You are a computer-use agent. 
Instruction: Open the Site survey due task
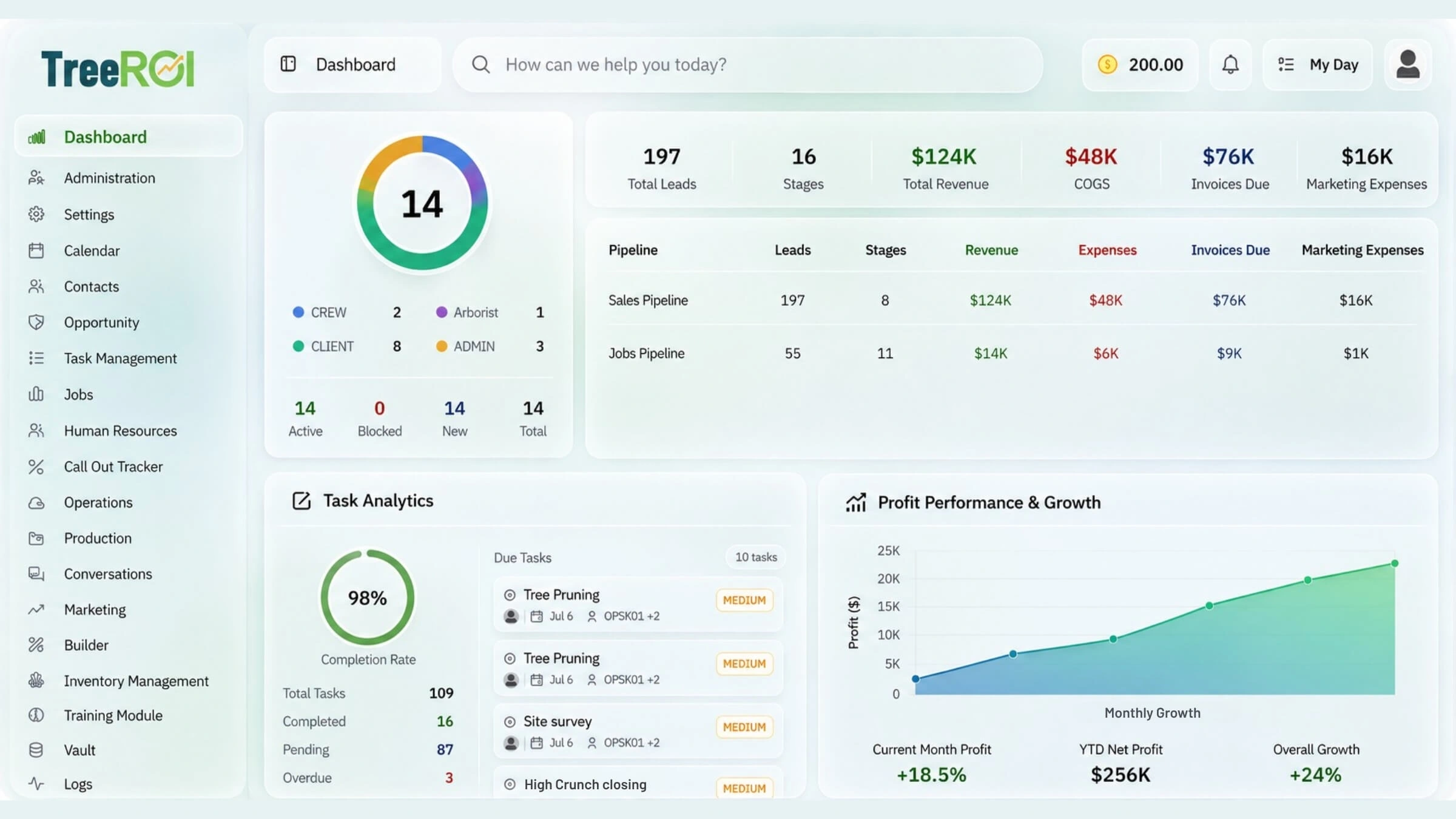pos(638,731)
